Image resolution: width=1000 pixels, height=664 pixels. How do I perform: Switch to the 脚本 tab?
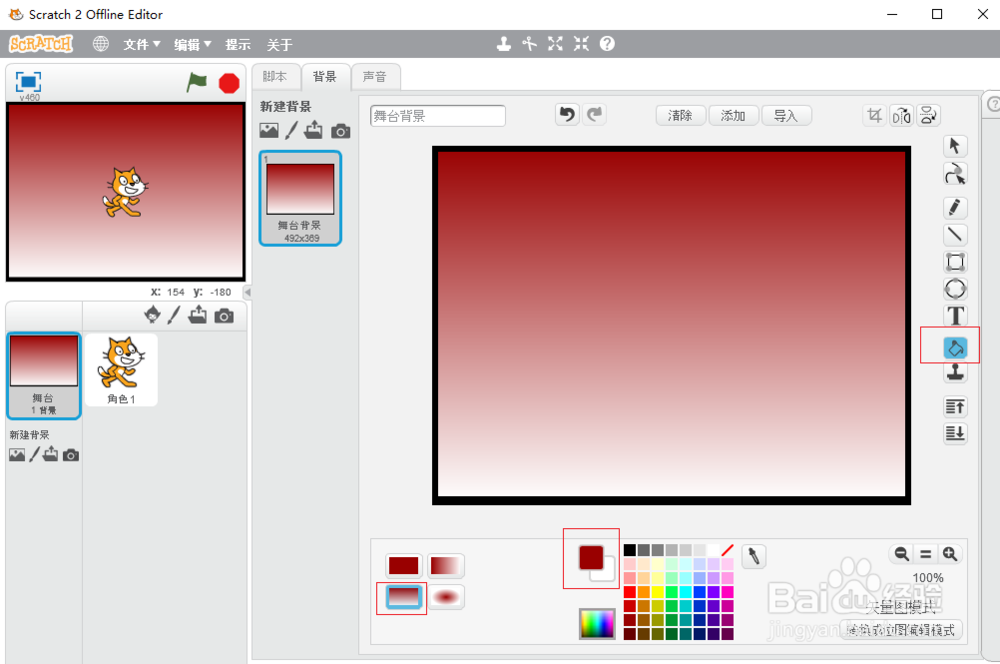[275, 77]
